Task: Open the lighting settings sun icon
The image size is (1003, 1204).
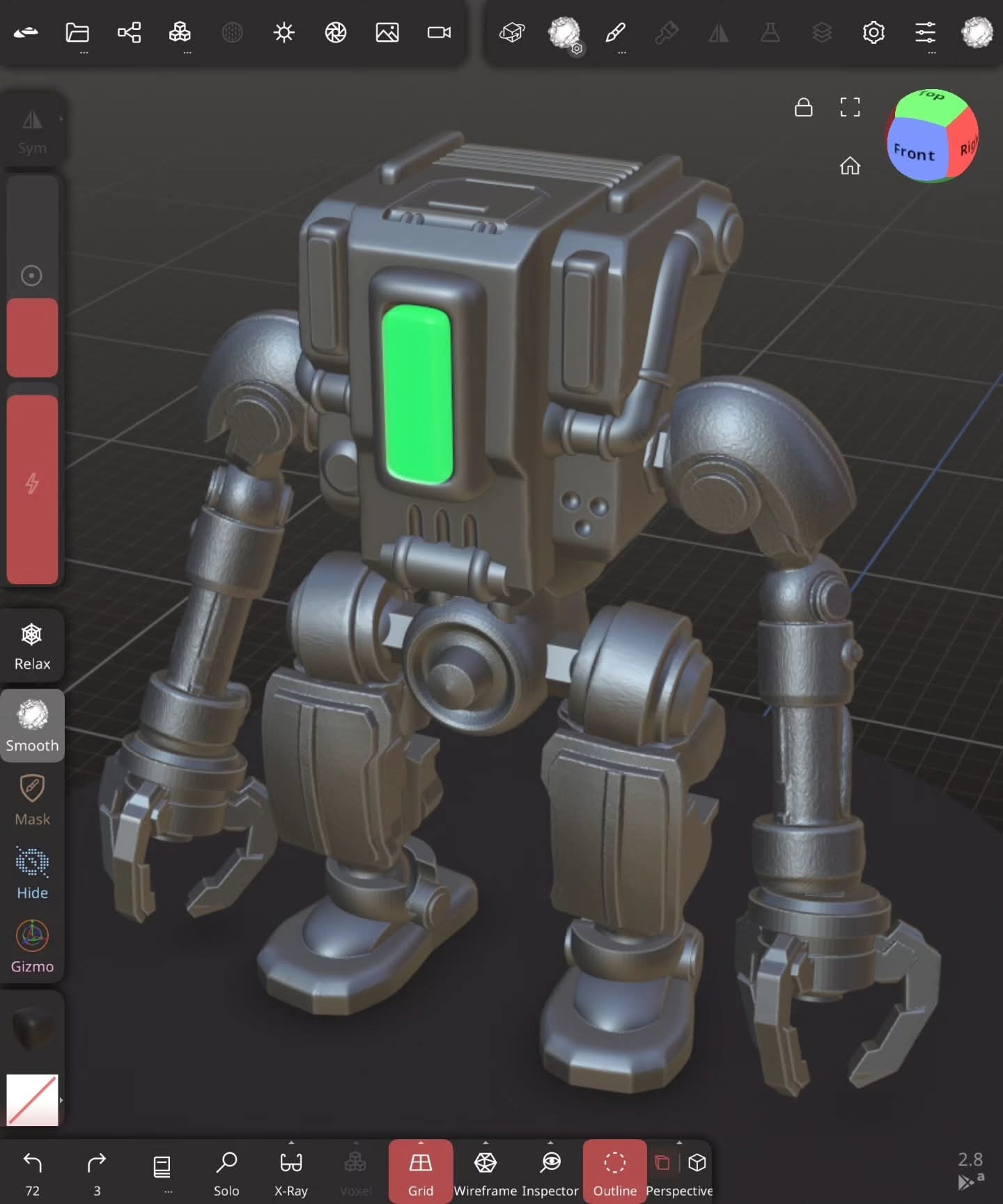Action: click(283, 33)
